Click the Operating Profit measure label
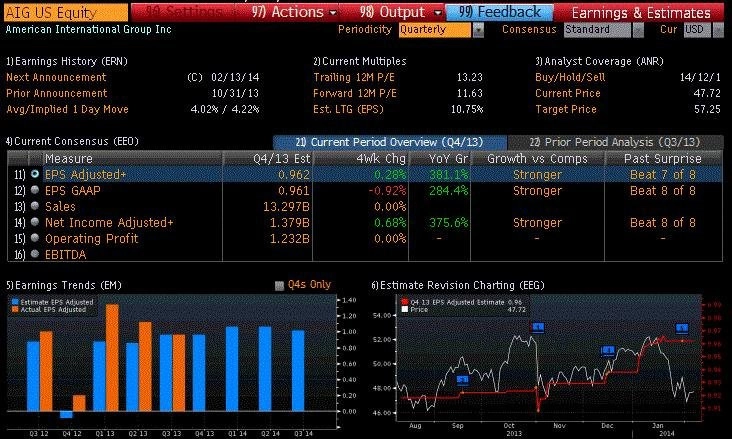 coord(92,239)
